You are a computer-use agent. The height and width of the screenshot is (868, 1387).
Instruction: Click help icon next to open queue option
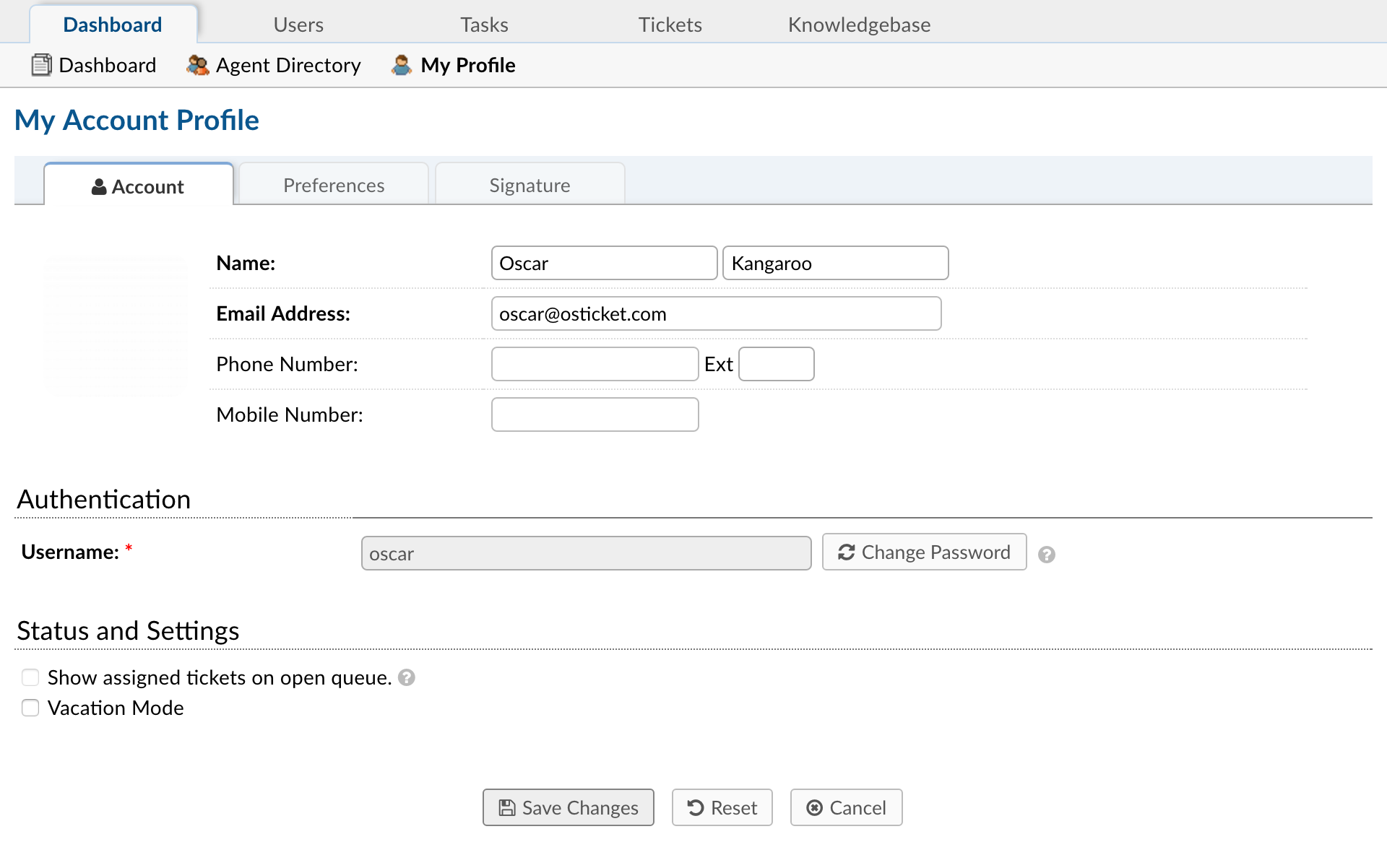click(x=407, y=677)
